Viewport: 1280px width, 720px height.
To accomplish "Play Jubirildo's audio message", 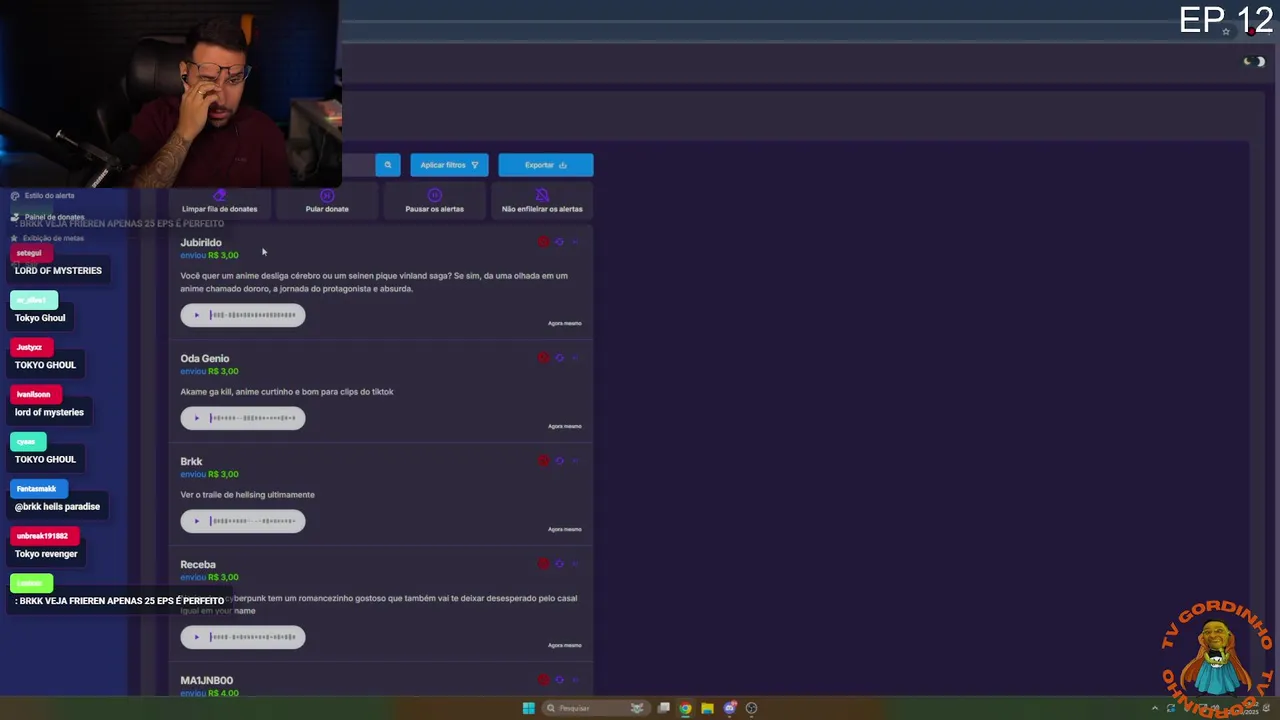I will point(196,315).
